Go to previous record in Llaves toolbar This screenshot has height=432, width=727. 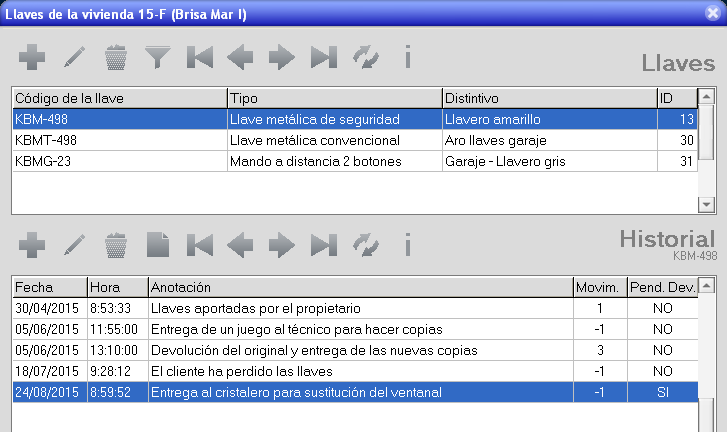(240, 57)
